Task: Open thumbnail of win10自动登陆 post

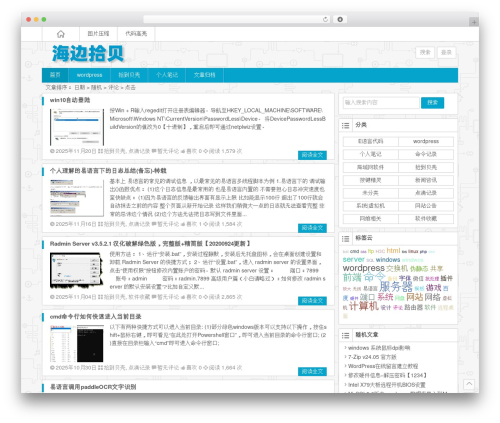Action: point(77,127)
